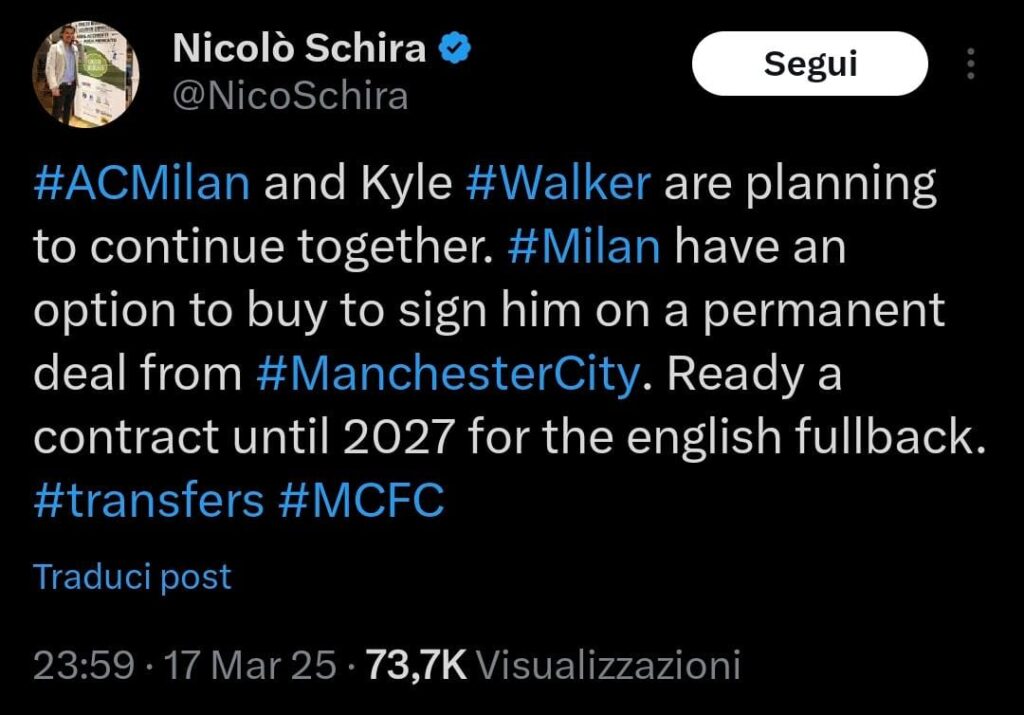The image size is (1024, 715).
Task: Click the 73,7K view count
Action: tap(418, 665)
